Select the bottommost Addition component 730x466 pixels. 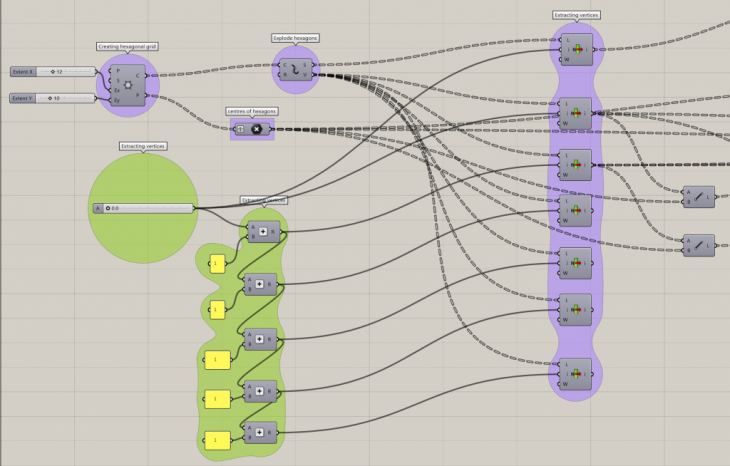point(261,433)
